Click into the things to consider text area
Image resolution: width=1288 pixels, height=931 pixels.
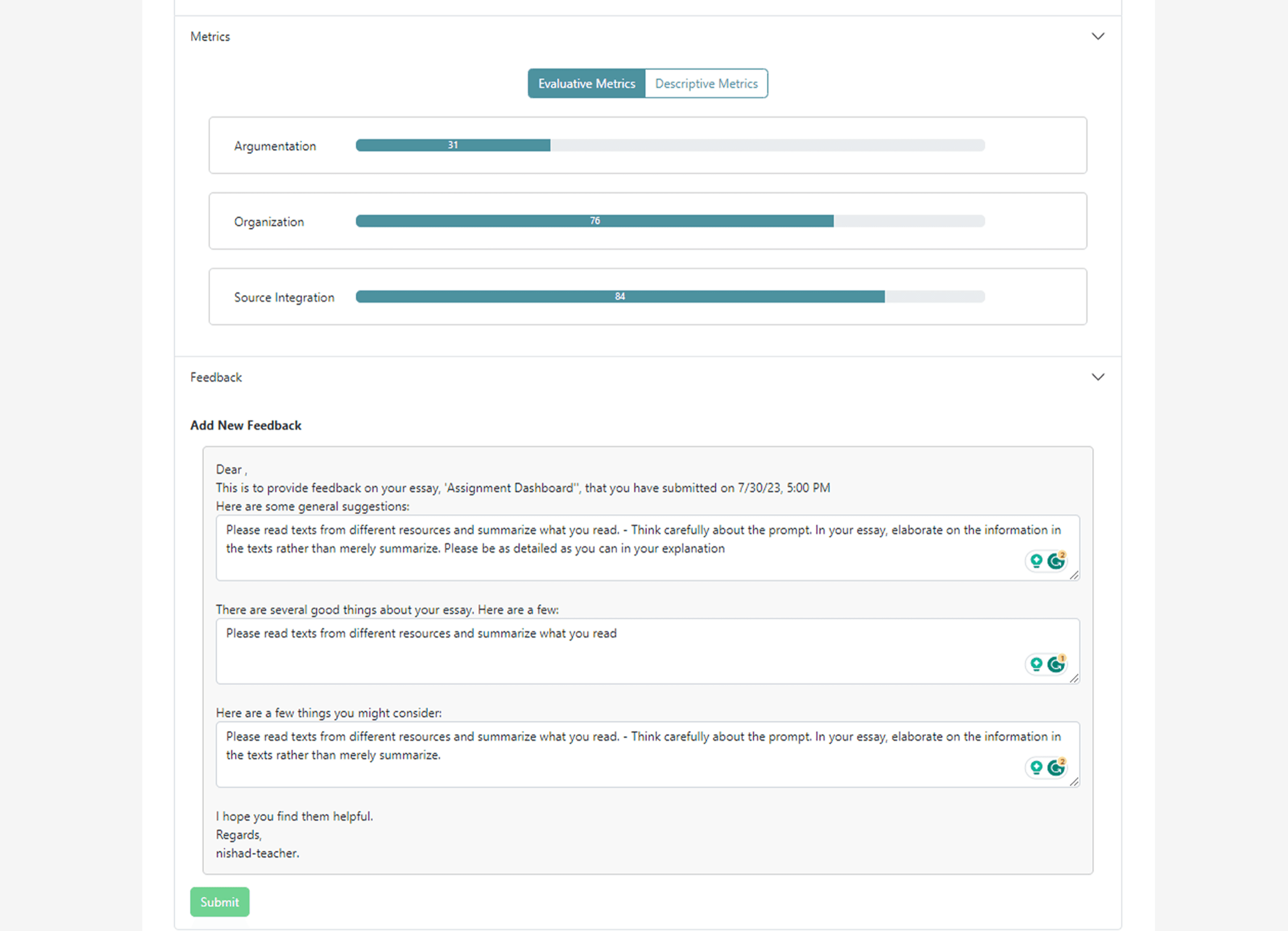coord(647,755)
